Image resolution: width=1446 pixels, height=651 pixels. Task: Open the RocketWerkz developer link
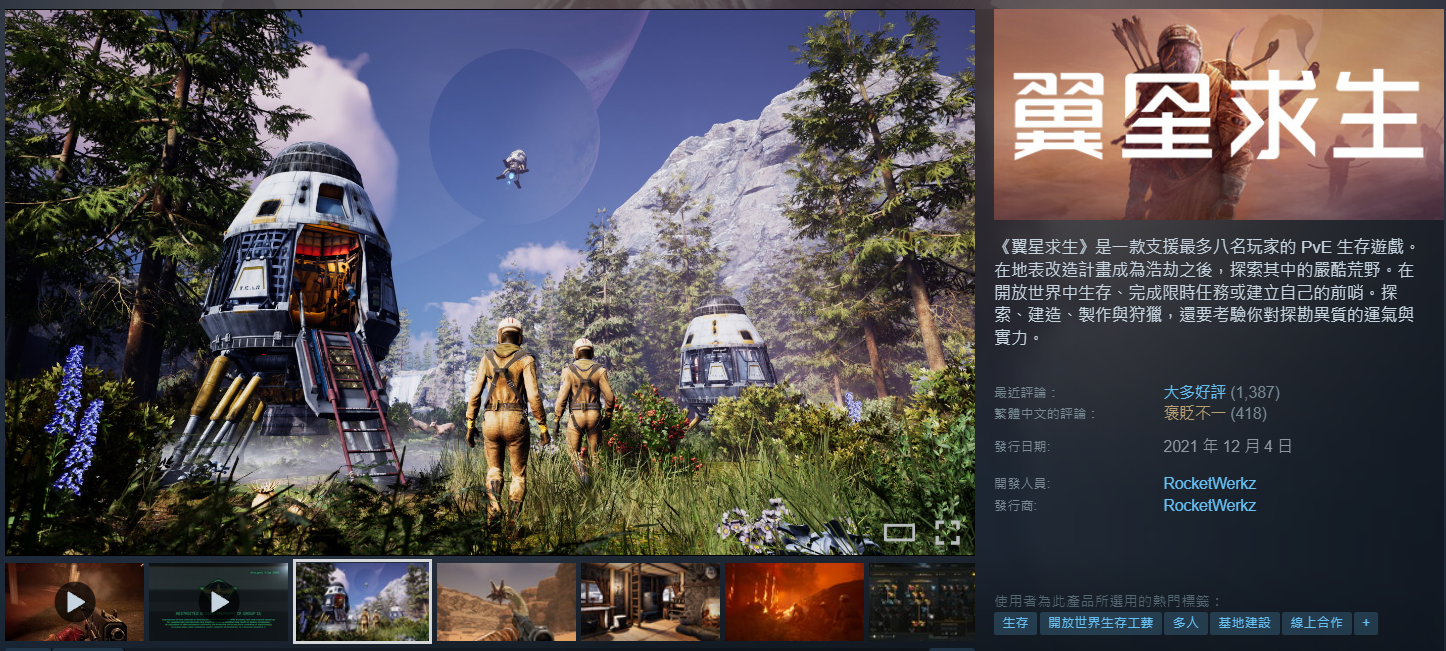1209,483
